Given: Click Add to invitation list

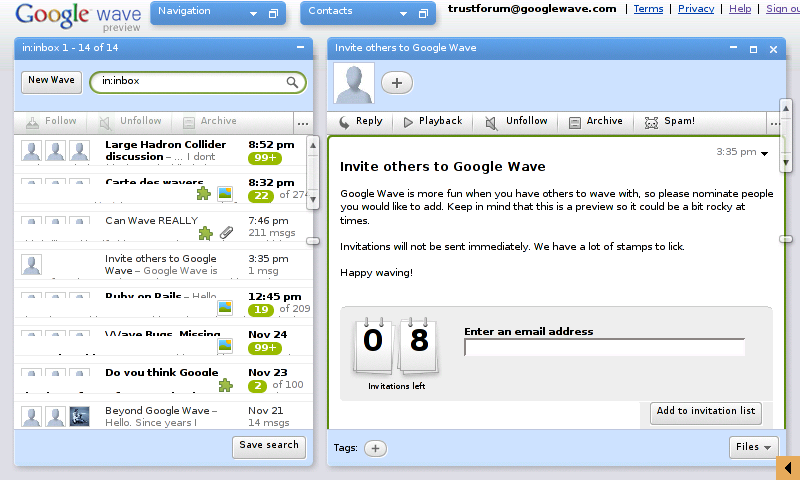Looking at the screenshot, I should [x=706, y=412].
